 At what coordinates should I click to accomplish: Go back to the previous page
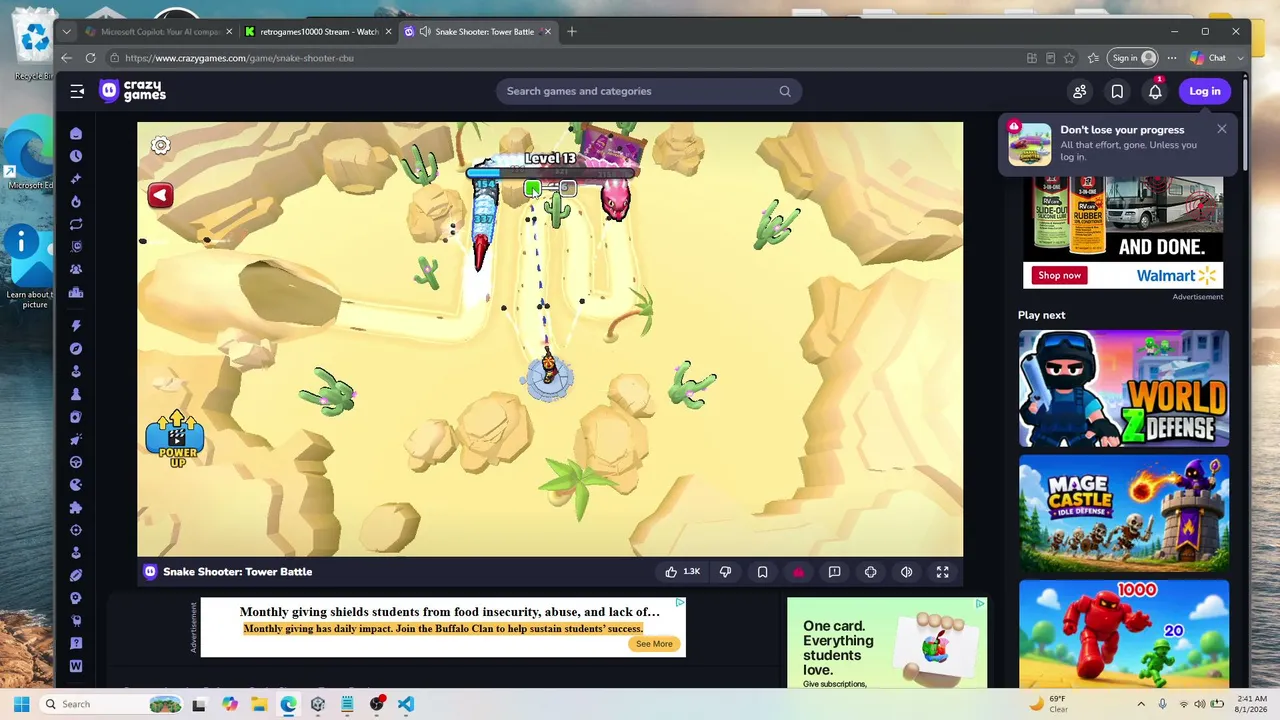click(66, 58)
